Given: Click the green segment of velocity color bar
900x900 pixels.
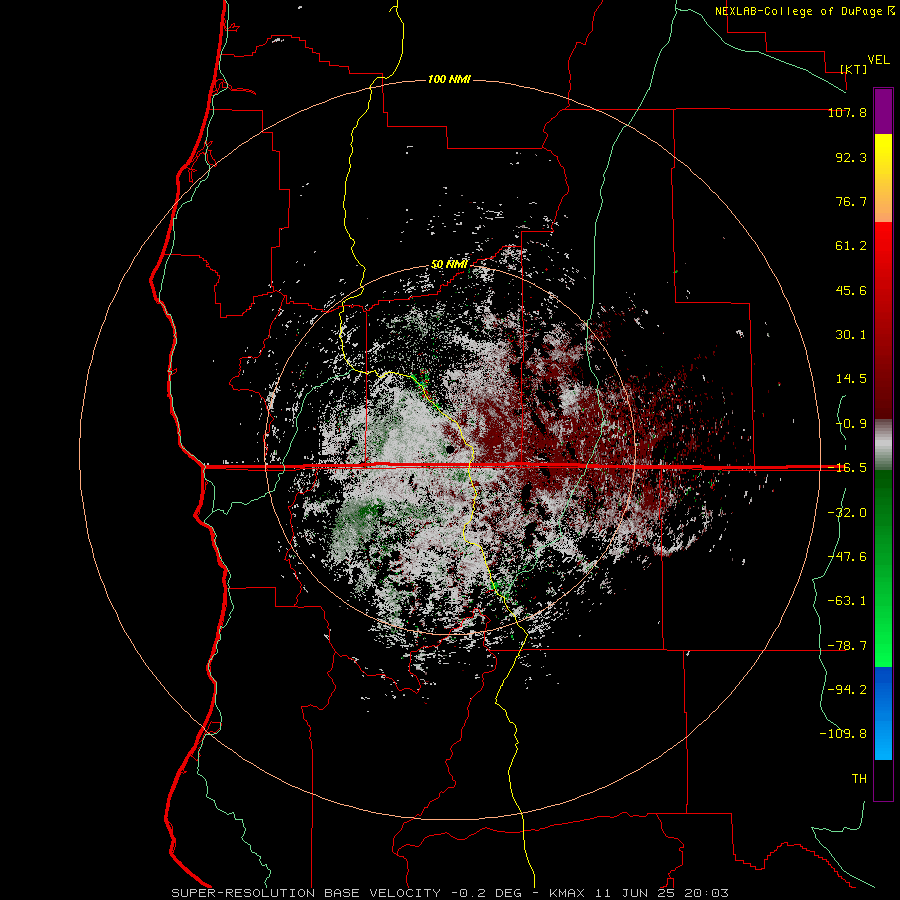Looking at the screenshot, I should (883, 568).
